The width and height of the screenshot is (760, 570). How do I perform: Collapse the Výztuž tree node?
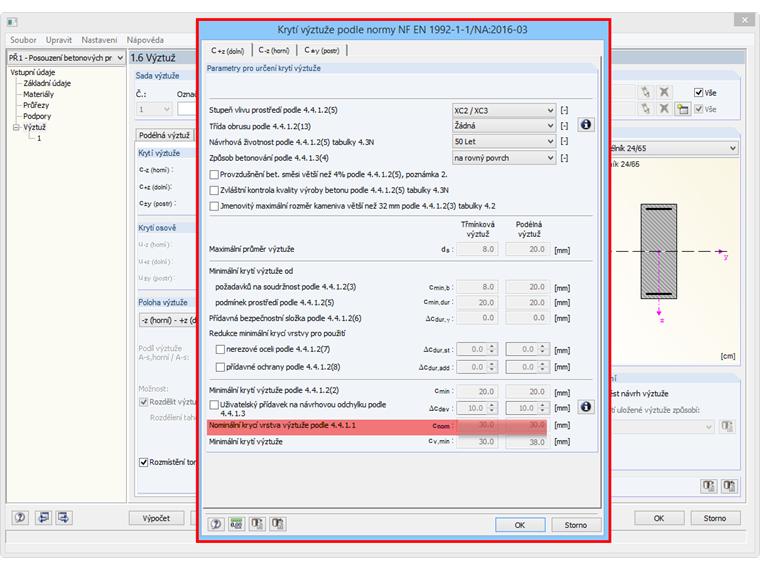16,127
